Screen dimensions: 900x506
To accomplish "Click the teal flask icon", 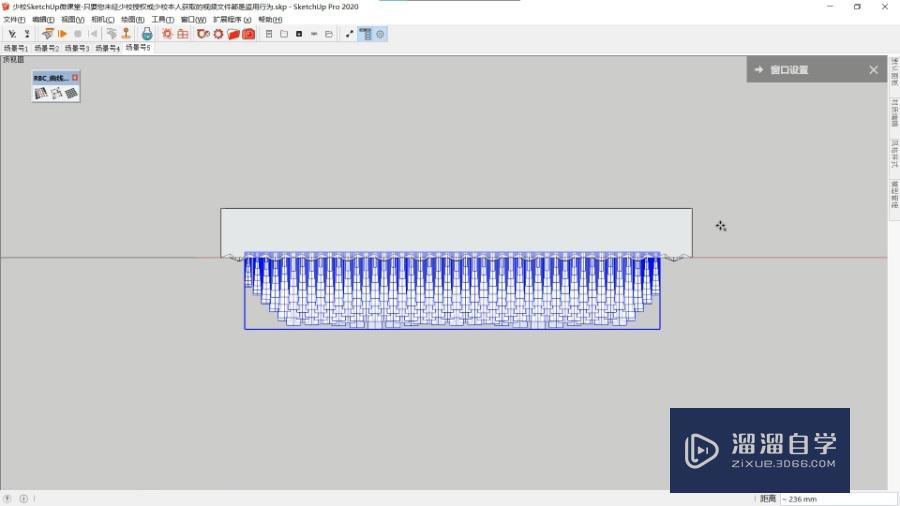I will point(147,34).
